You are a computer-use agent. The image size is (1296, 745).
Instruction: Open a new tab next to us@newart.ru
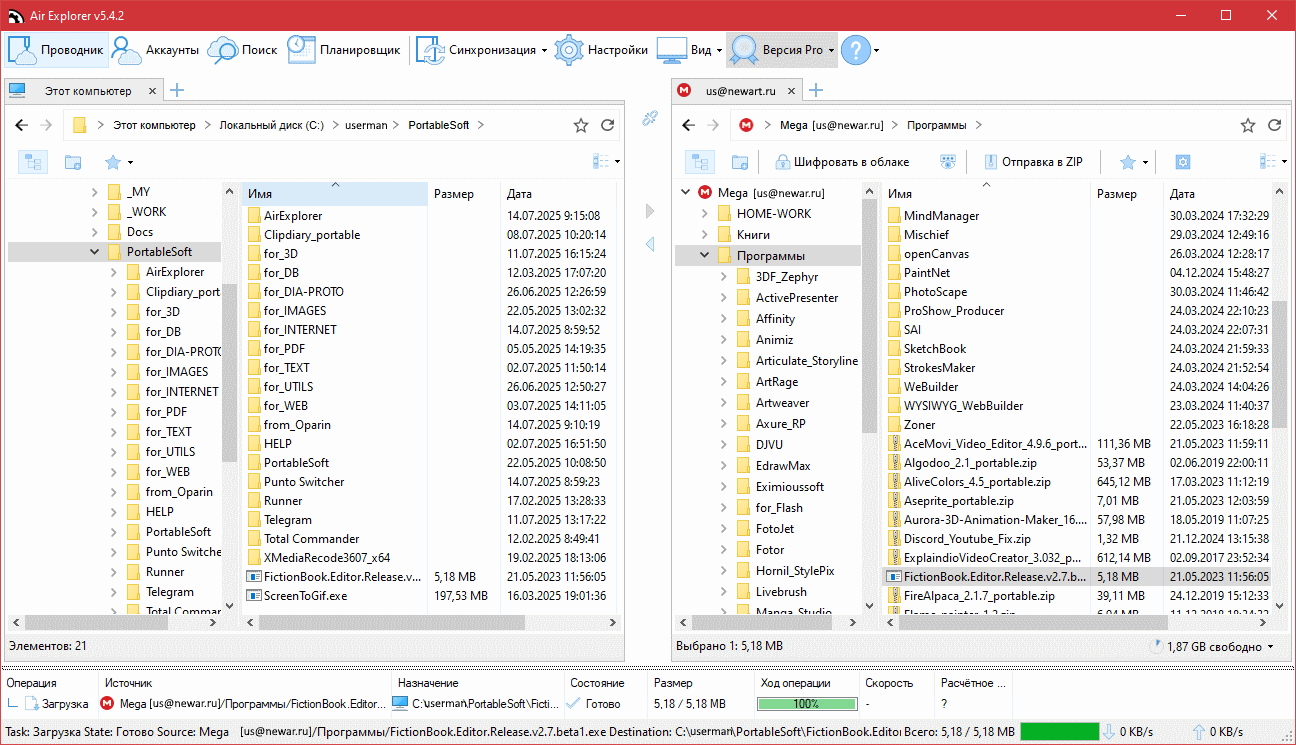pyautogui.click(x=815, y=91)
